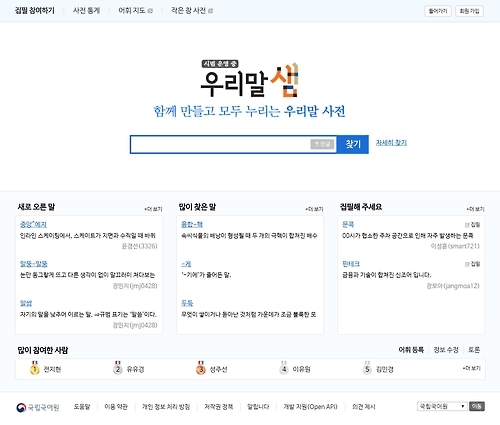
Task: Open the 자세히 찾기 advanced search link
Action: pos(391,143)
